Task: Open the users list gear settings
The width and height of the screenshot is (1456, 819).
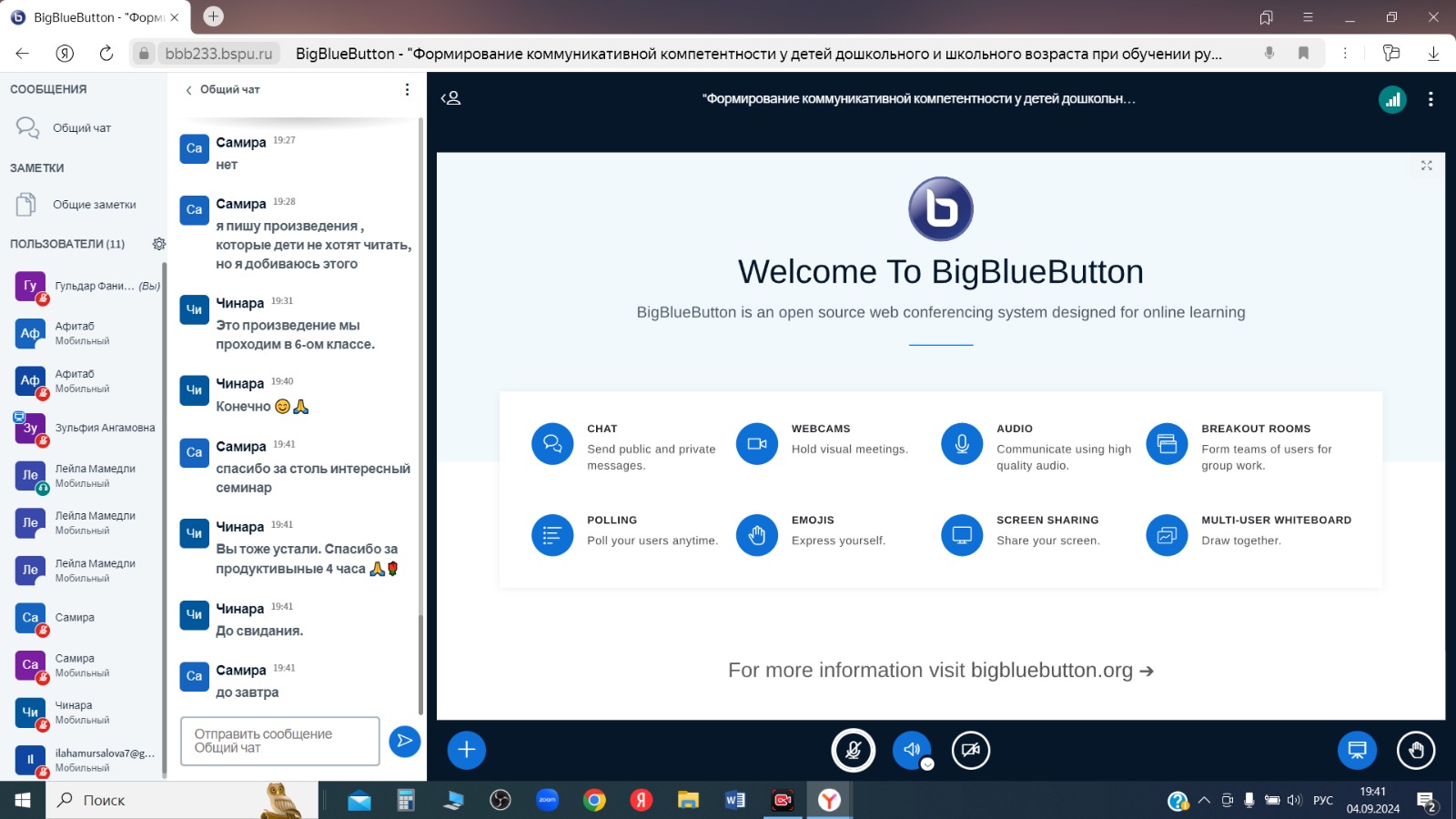Action: point(159,244)
